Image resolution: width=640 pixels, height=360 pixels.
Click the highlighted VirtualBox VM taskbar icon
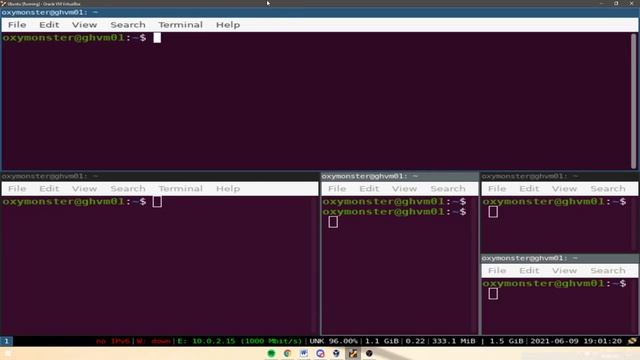[x=353, y=353]
